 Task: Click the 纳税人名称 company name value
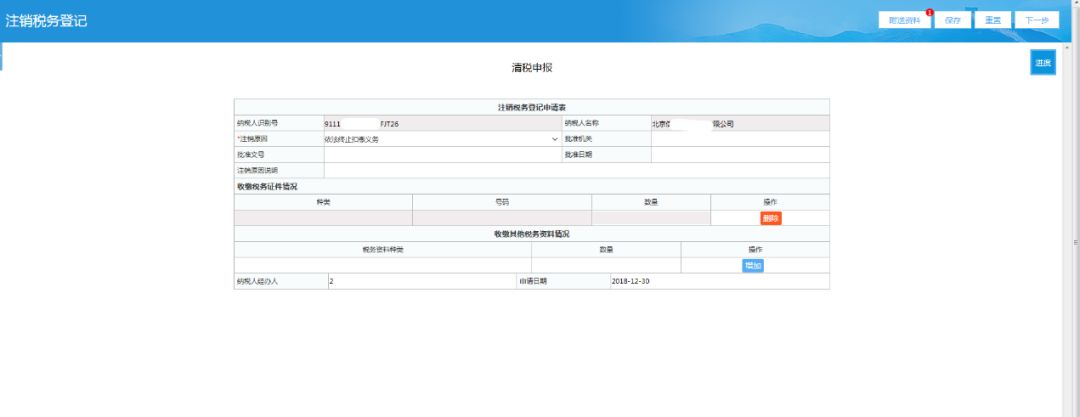(740, 124)
